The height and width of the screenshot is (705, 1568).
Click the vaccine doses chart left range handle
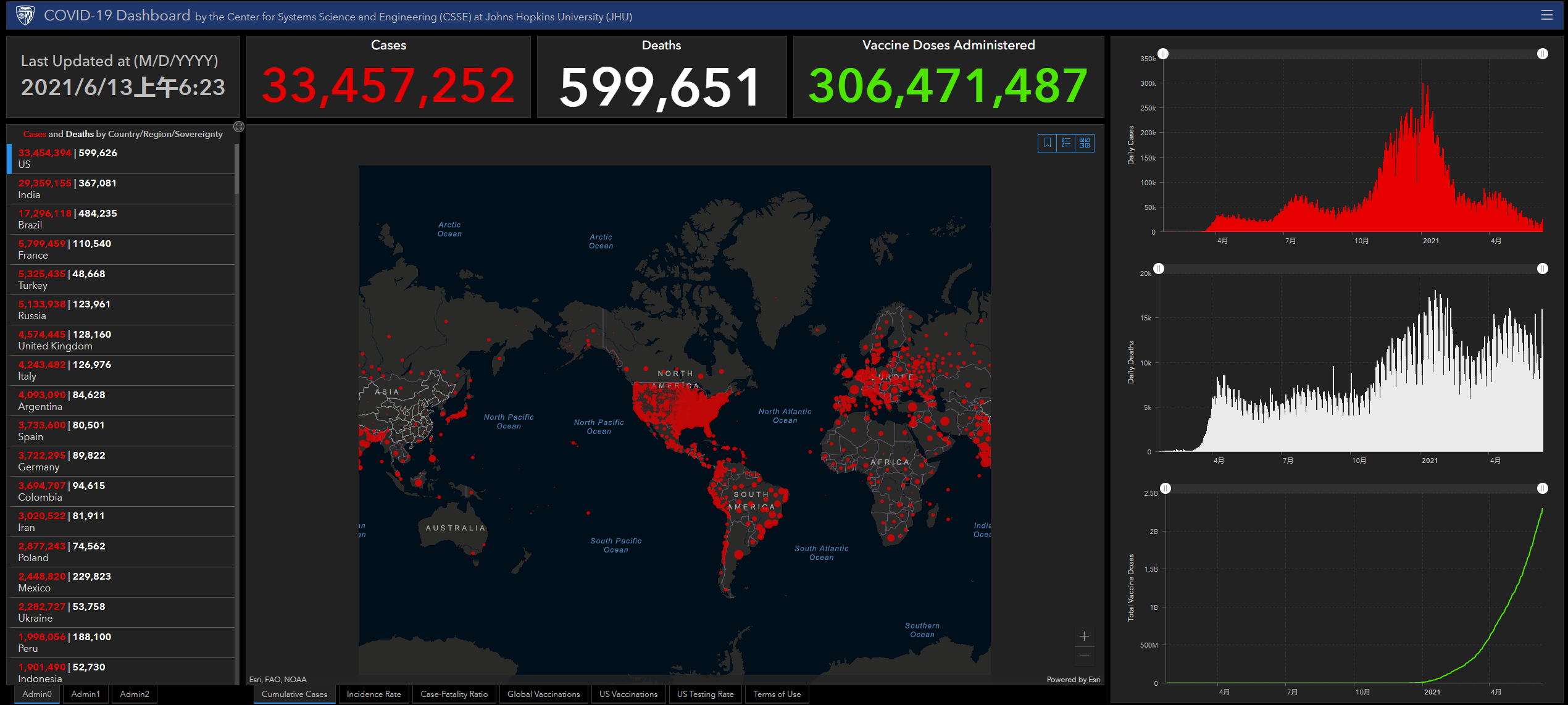coord(1165,488)
